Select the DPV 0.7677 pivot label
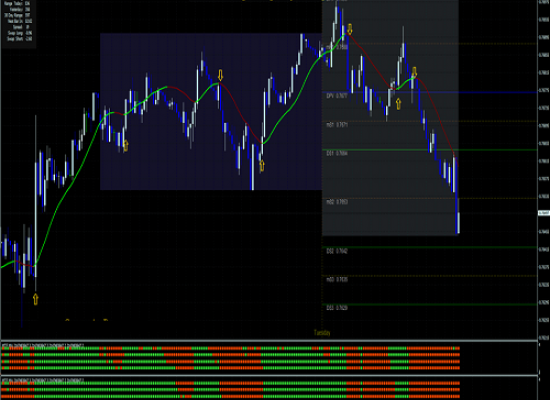This screenshot has width=550, height=400. [337, 95]
